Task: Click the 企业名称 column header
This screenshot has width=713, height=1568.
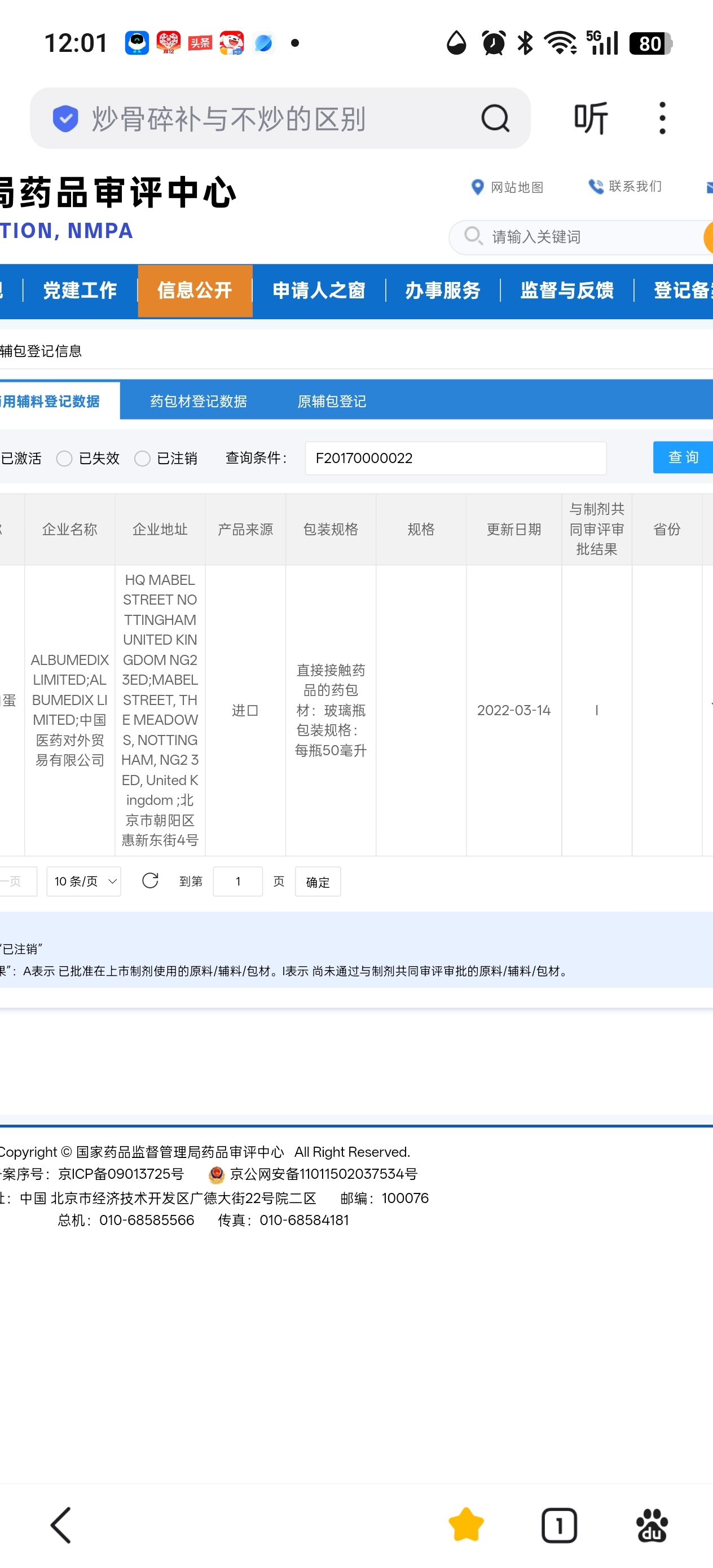Action: pyautogui.click(x=69, y=529)
